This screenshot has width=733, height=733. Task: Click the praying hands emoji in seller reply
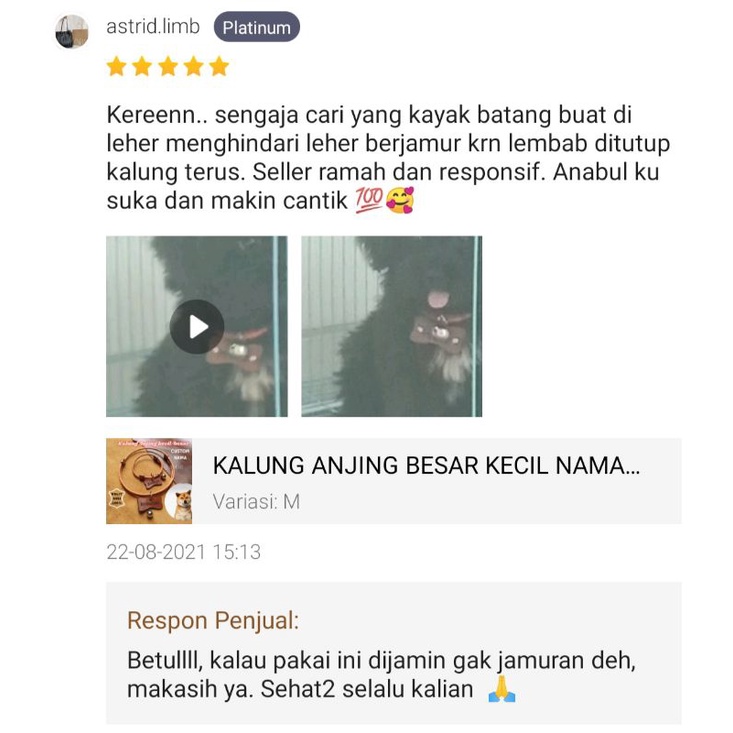point(502,689)
